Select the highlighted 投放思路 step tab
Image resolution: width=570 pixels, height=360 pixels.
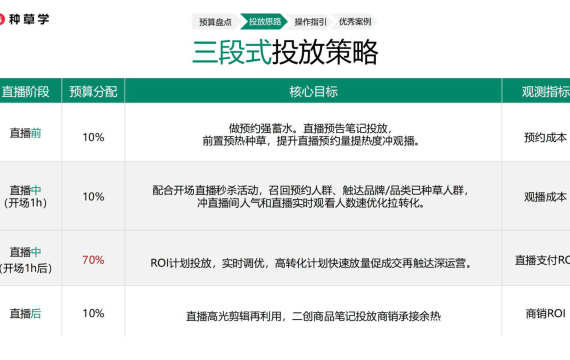(x=265, y=22)
